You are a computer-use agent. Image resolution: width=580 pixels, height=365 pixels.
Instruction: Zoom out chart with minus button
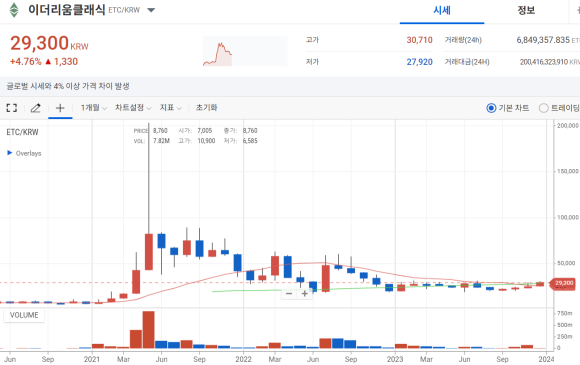(289, 294)
